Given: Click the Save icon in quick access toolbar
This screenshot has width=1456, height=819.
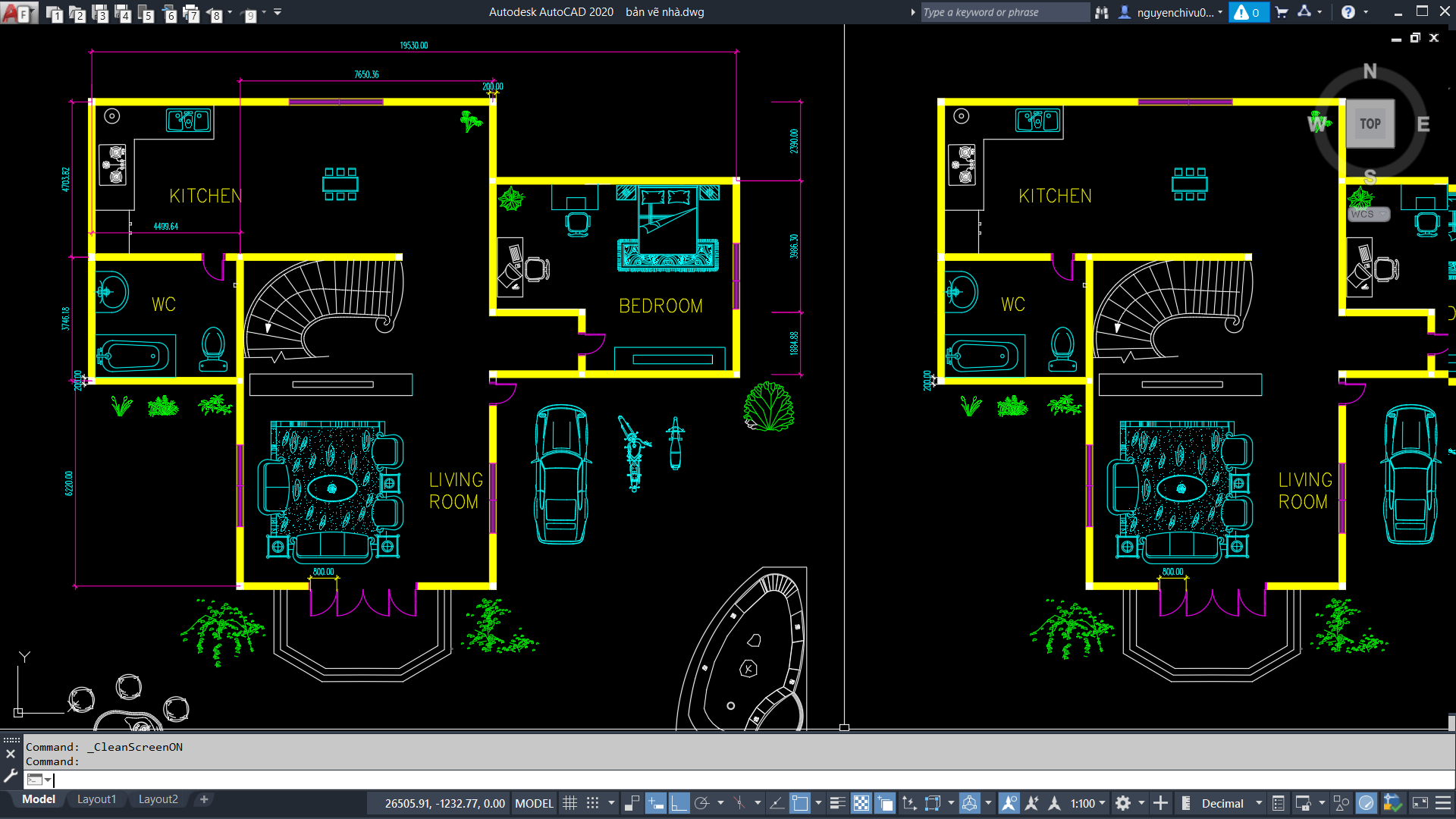Looking at the screenshot, I should (99, 12).
